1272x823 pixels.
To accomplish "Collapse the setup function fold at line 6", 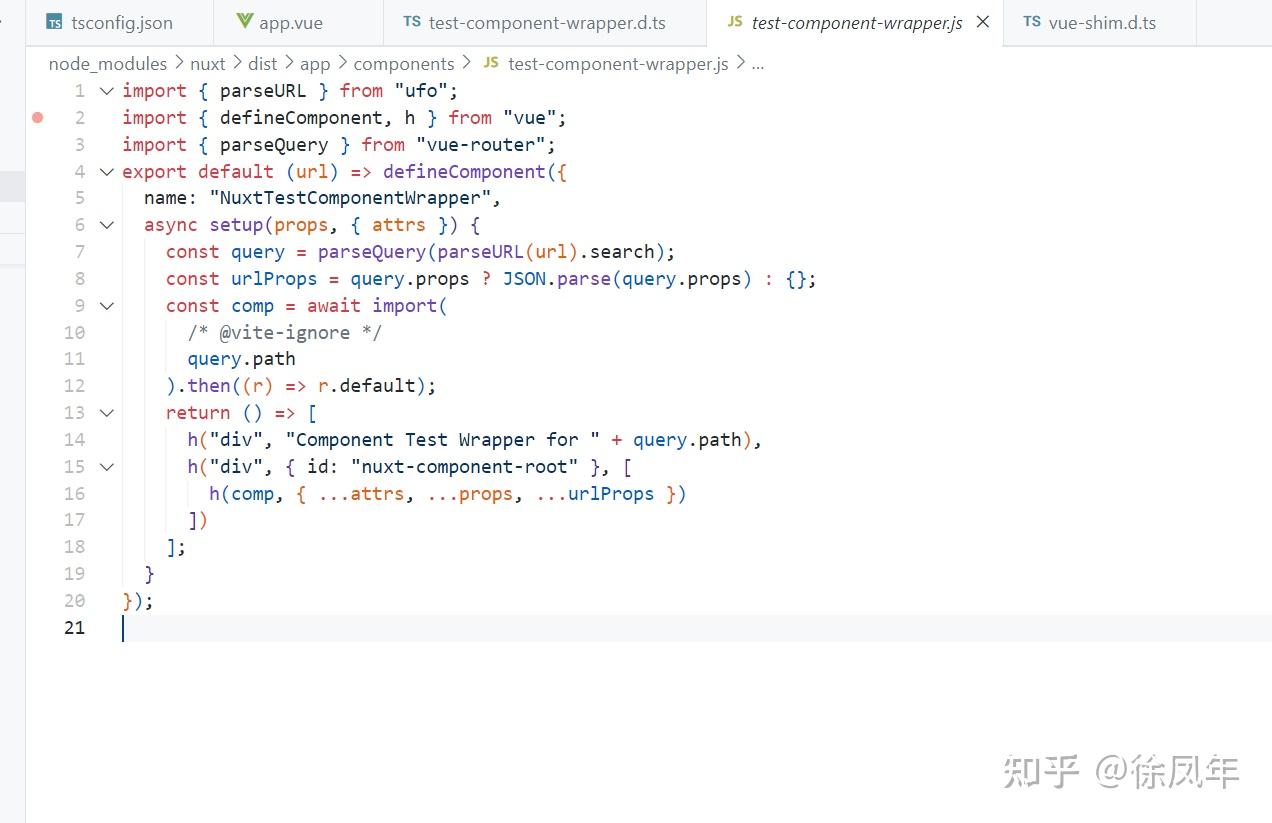I will 107,225.
